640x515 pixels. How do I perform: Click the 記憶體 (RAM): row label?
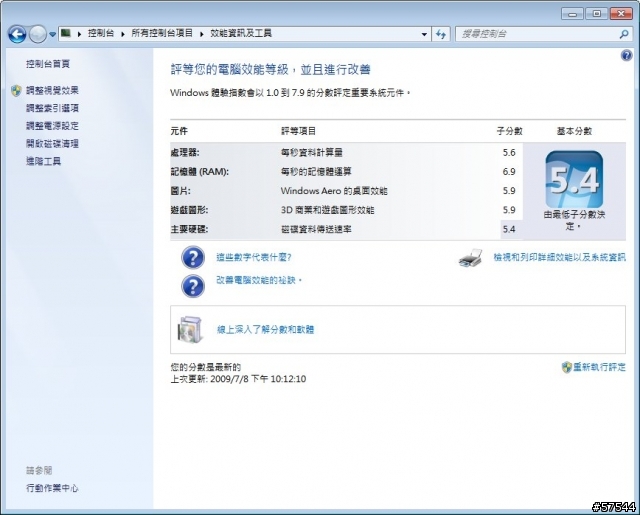200,172
